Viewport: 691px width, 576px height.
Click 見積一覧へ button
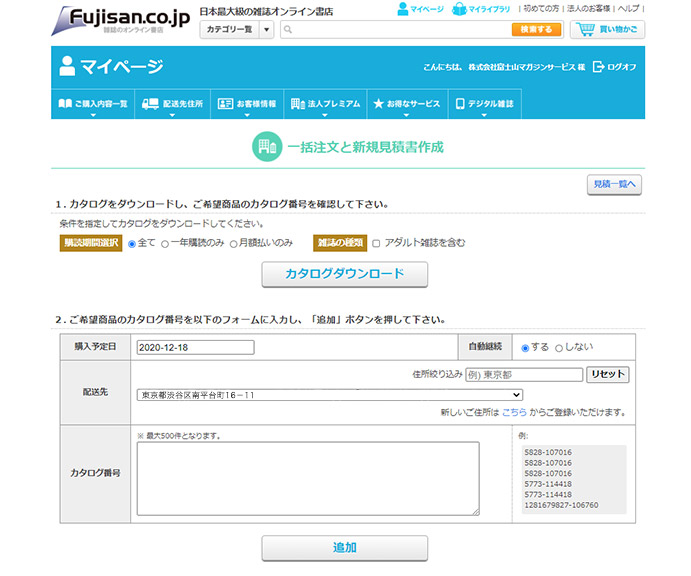point(614,184)
